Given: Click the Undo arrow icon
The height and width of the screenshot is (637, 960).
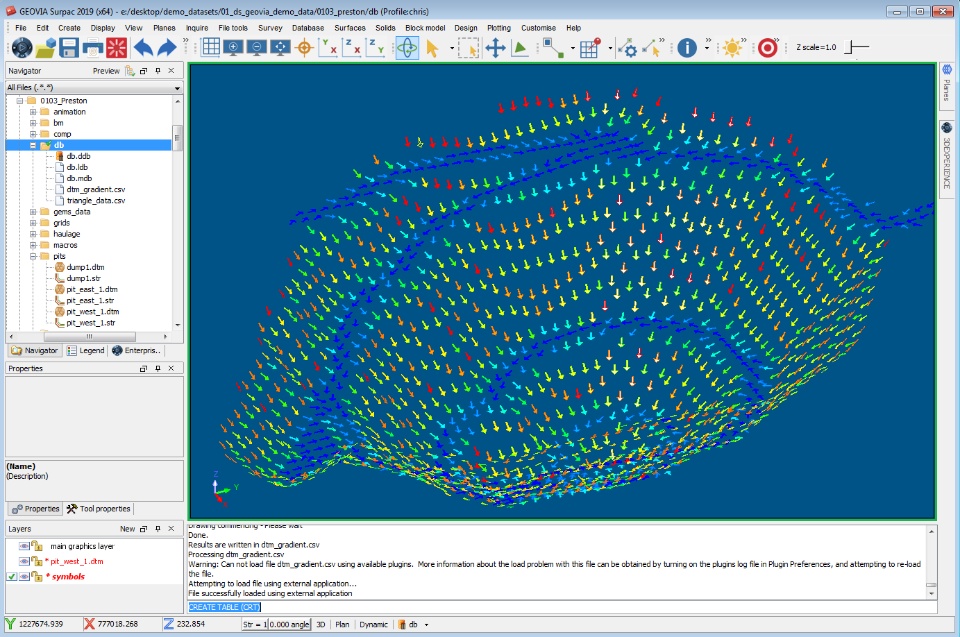Looking at the screenshot, I should (144, 48).
